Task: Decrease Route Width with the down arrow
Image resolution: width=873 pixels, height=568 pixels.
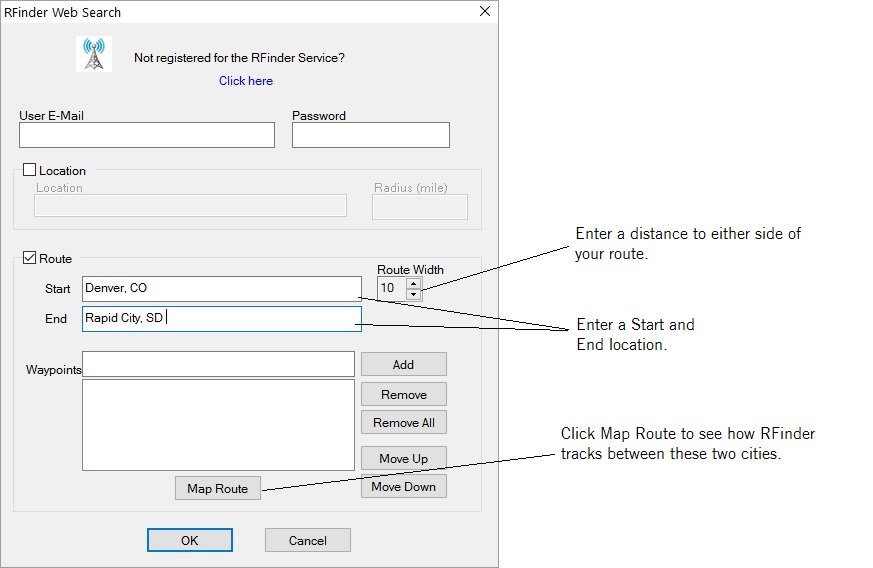Action: click(x=413, y=294)
